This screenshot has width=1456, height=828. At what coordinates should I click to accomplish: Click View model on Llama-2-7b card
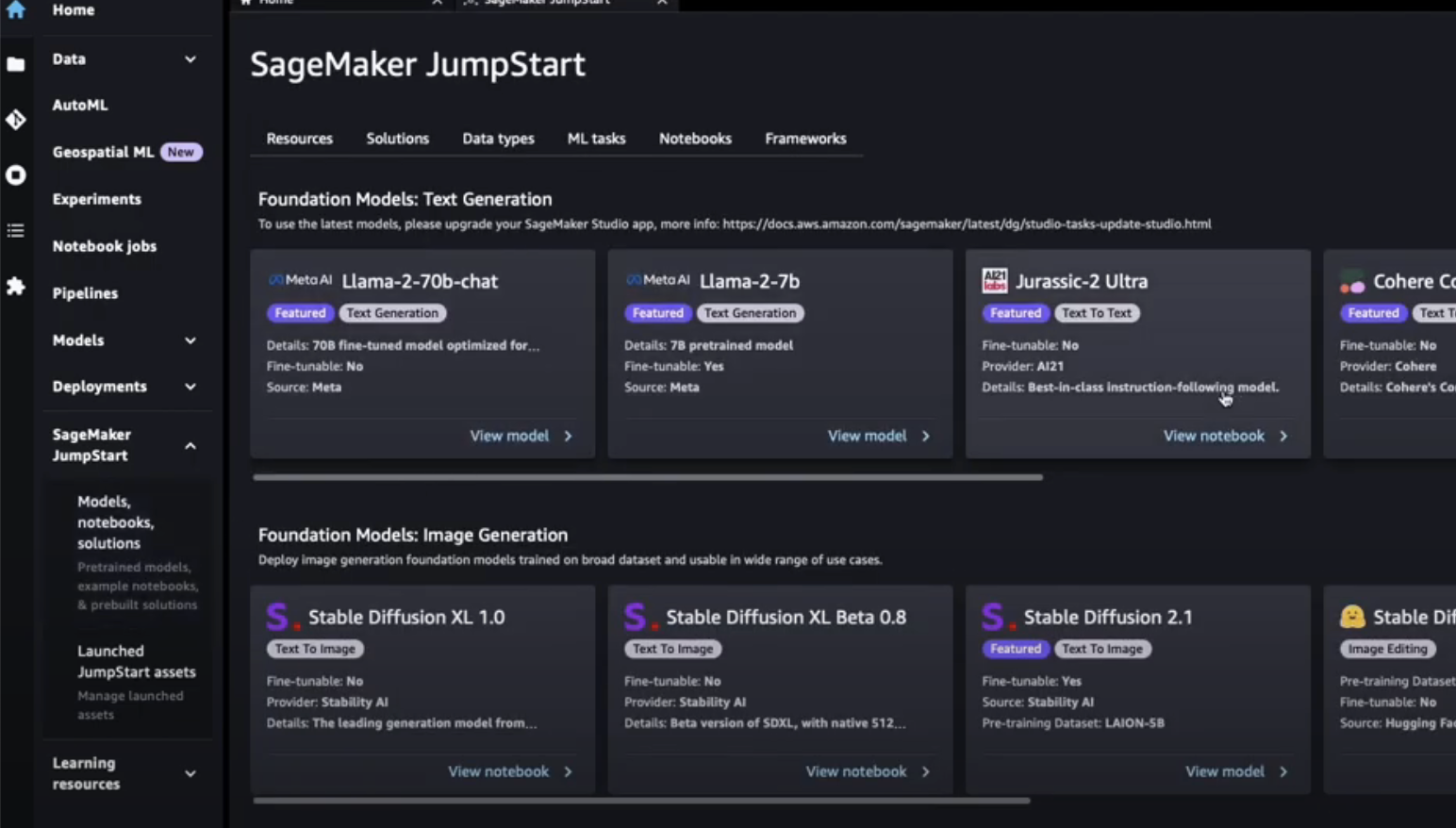[x=869, y=435]
